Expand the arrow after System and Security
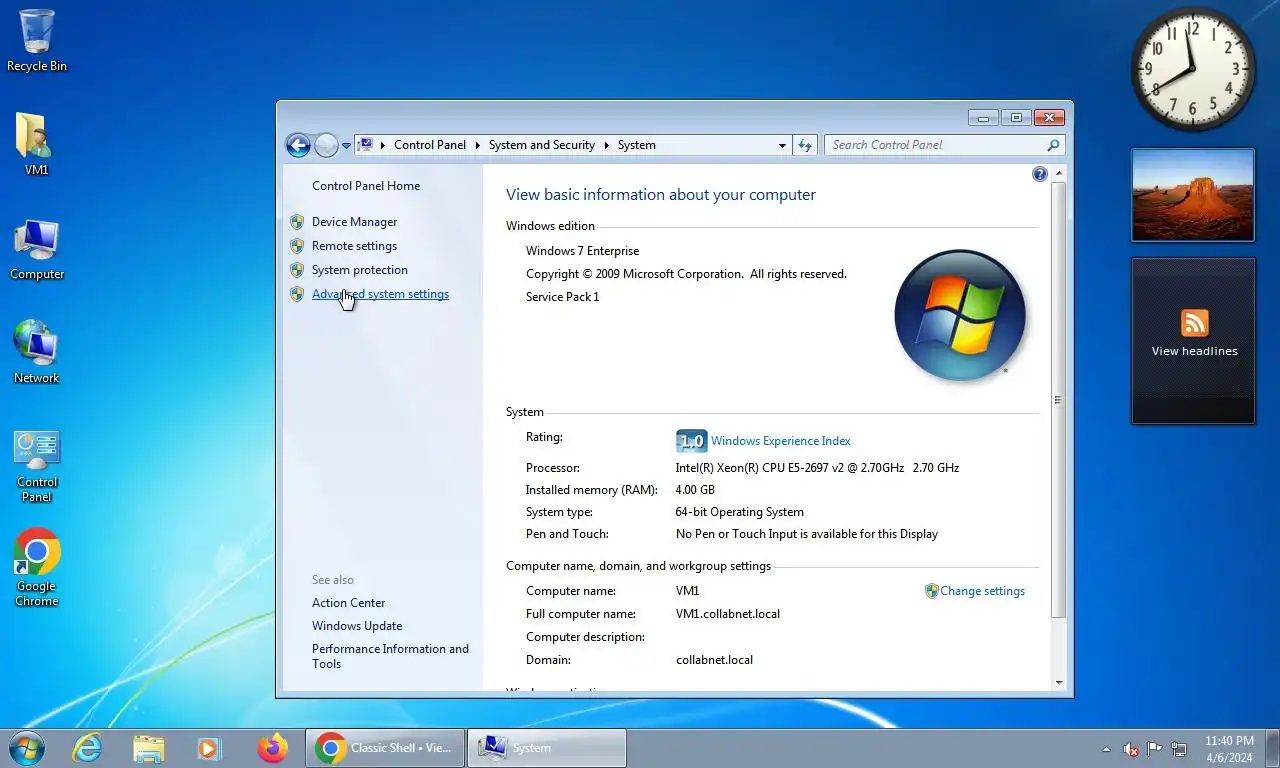 [606, 145]
